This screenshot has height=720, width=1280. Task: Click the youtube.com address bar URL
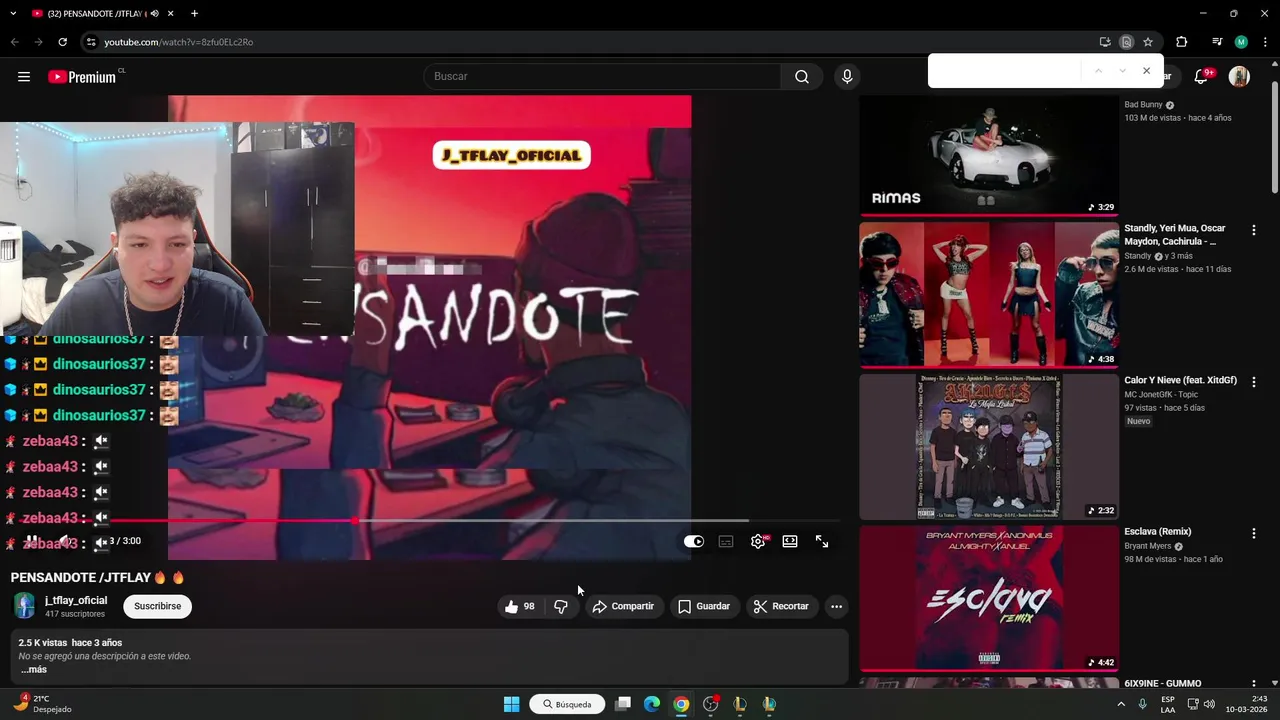coord(179,42)
